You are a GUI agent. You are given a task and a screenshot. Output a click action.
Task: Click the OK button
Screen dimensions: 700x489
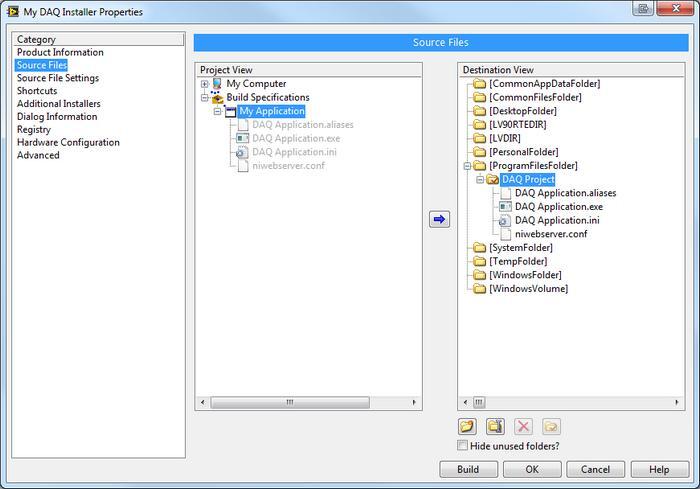532,469
